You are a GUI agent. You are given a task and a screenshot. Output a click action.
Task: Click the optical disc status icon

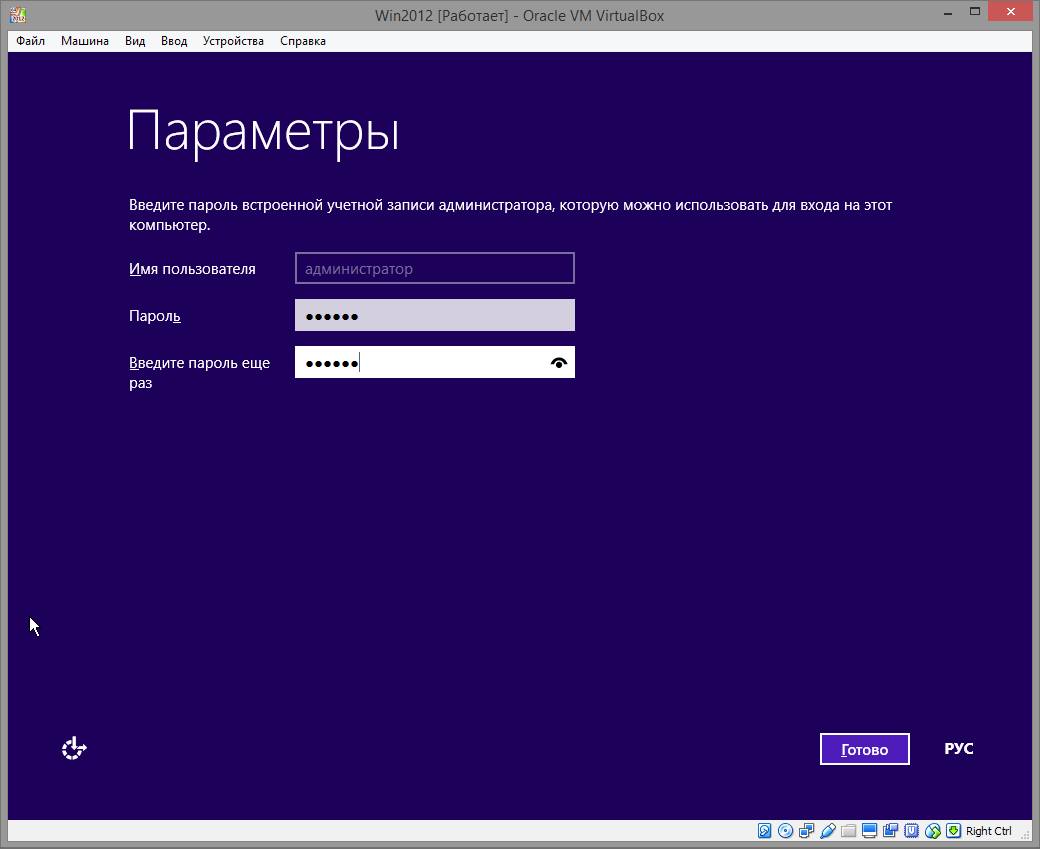(x=785, y=830)
